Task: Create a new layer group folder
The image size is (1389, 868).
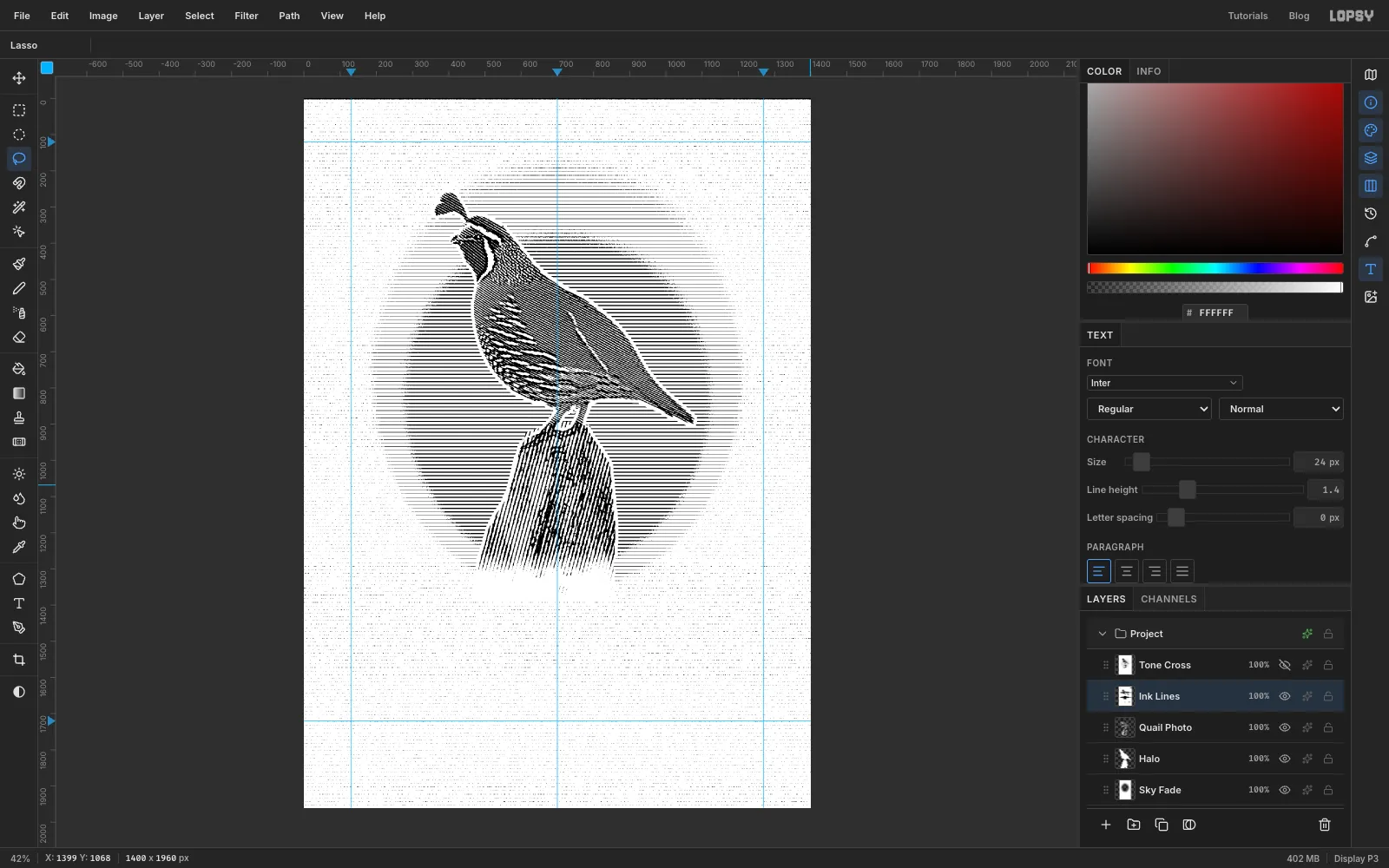Action: coord(1134,825)
